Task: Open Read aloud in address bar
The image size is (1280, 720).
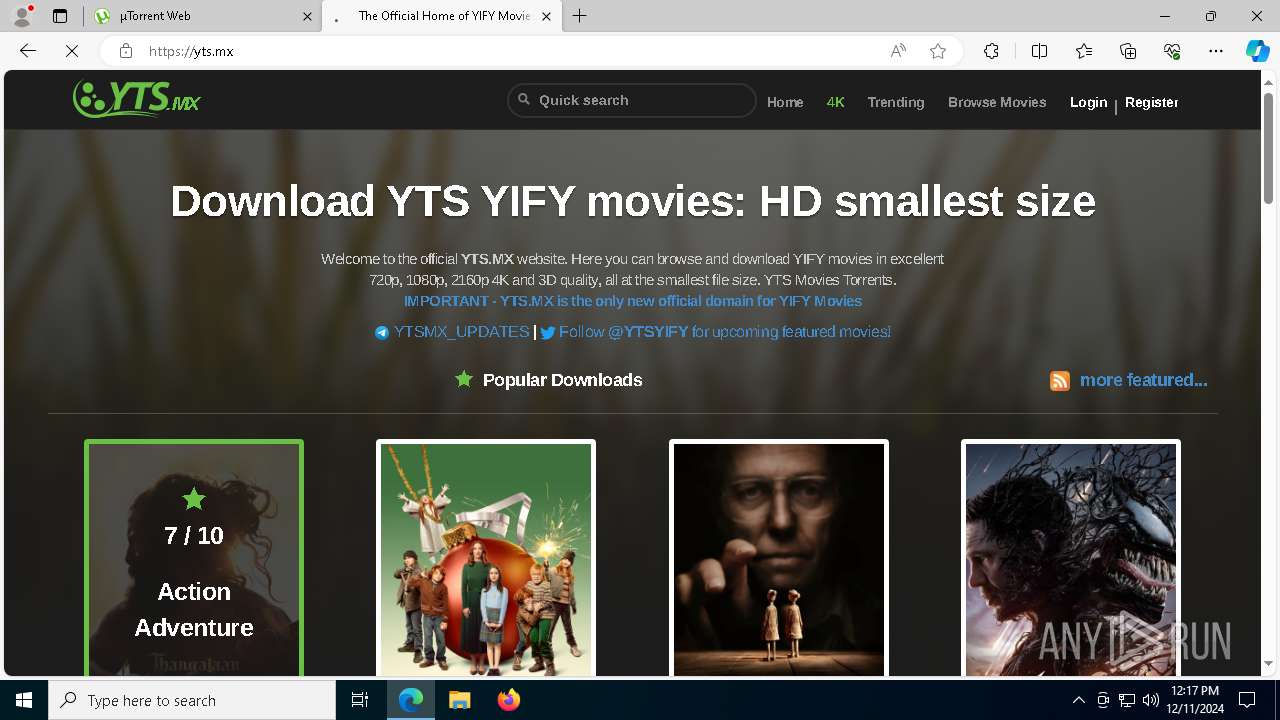Action: pyautogui.click(x=898, y=51)
